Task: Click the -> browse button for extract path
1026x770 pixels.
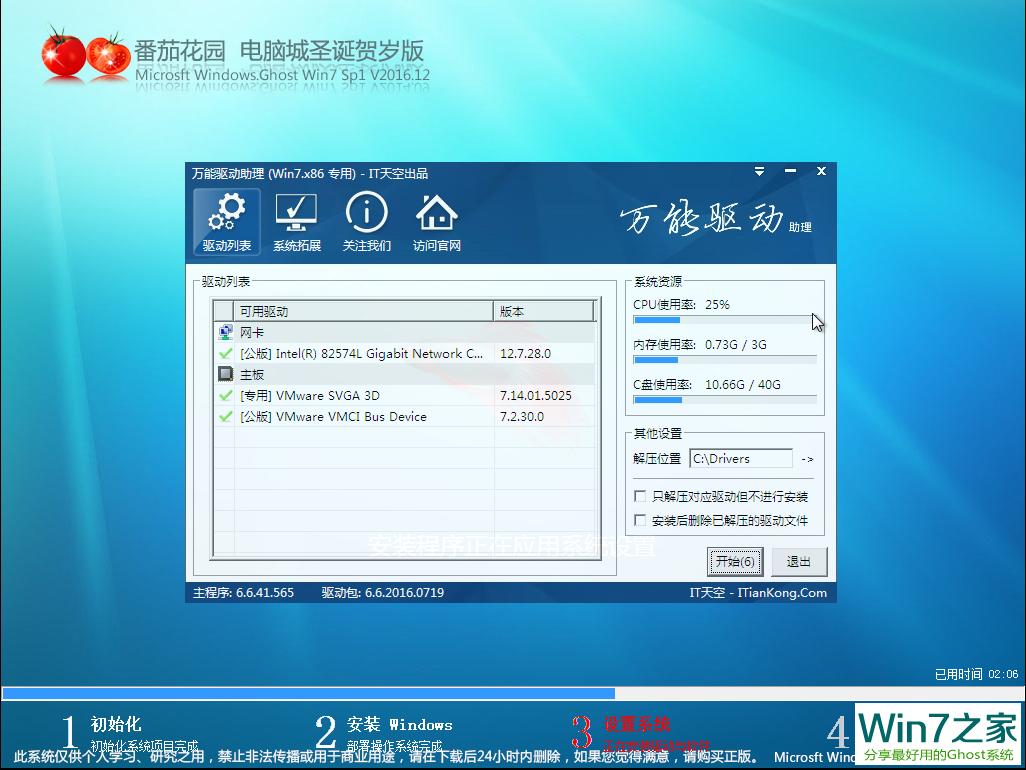Action: click(807, 459)
